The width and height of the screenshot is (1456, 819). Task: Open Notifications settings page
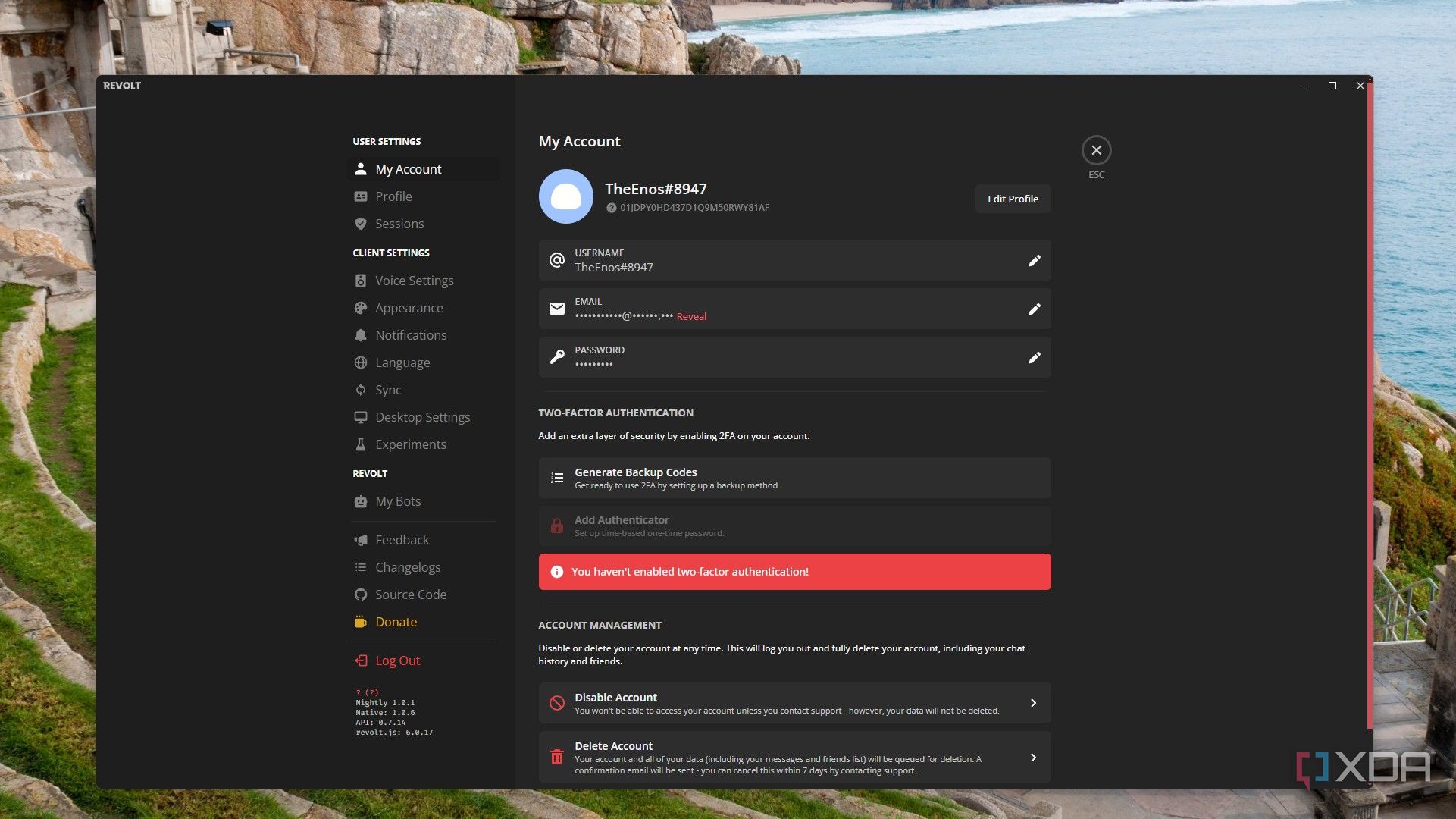point(424,335)
